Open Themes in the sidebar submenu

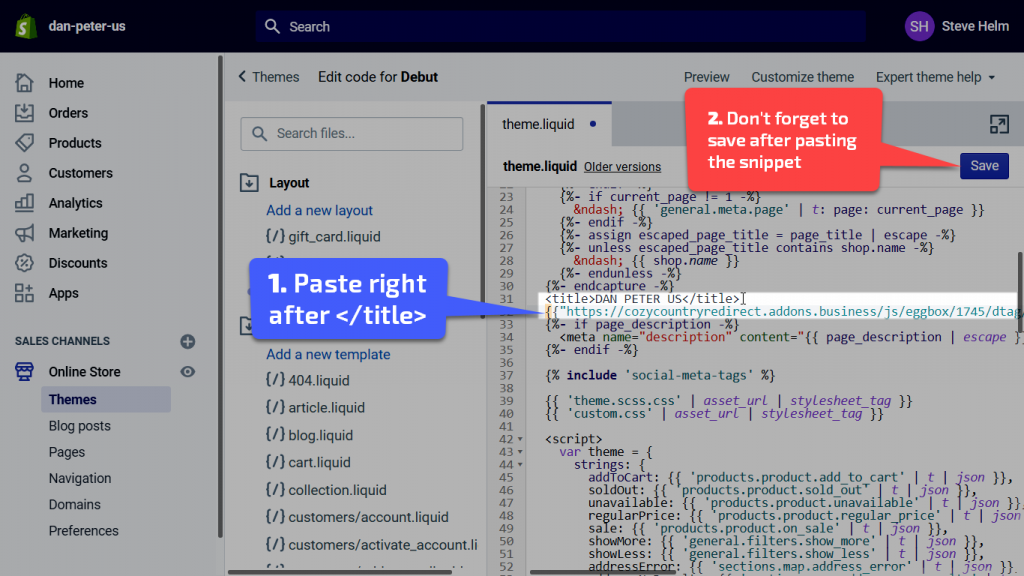106,400
